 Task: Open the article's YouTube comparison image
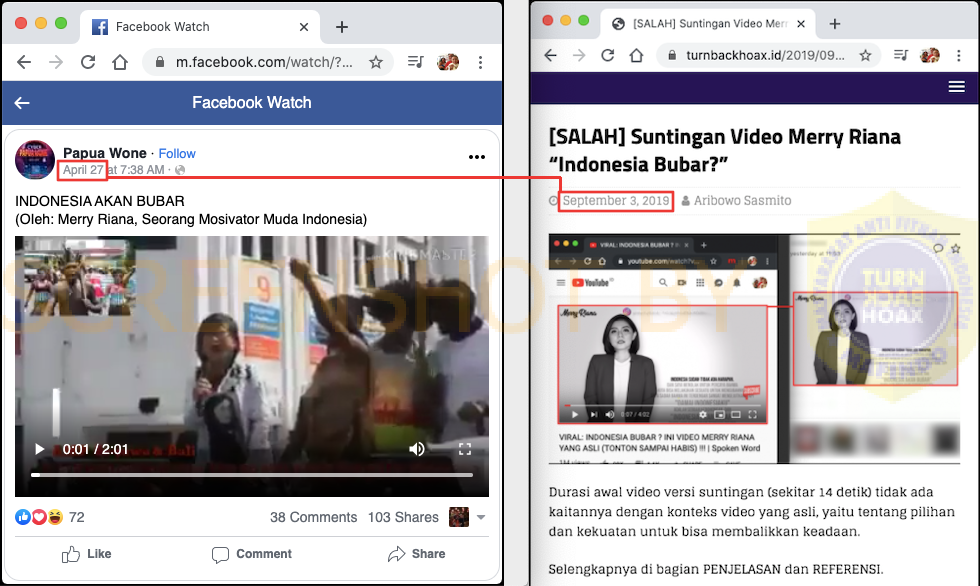[x=754, y=349]
